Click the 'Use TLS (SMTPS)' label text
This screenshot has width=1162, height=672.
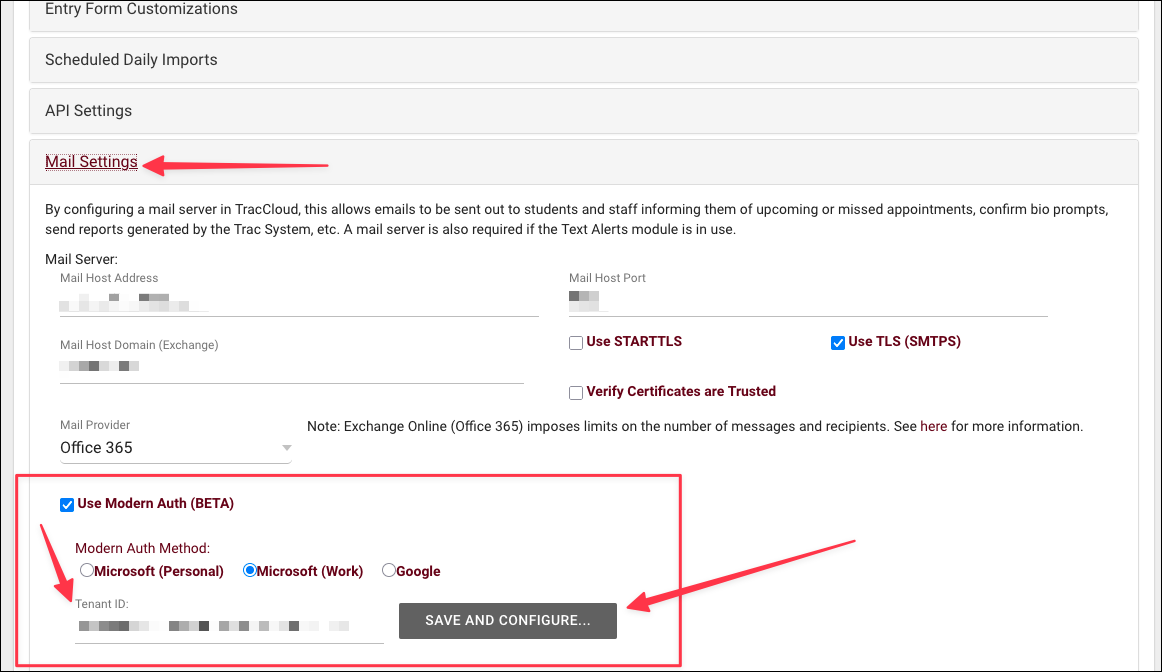(x=904, y=342)
